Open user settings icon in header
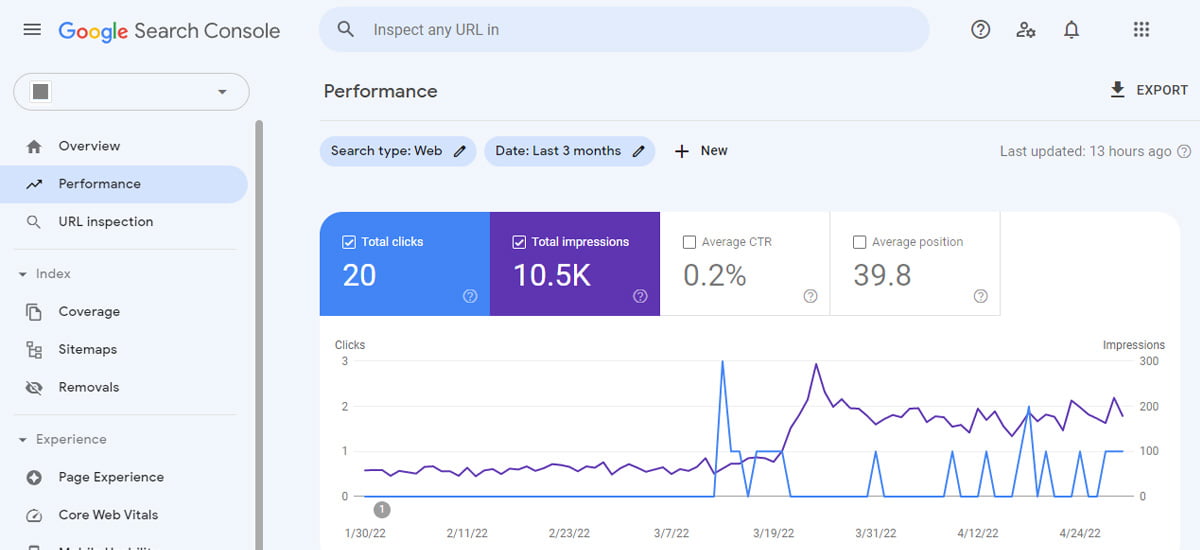Screen dimensions: 1200x550 click(x=1025, y=30)
